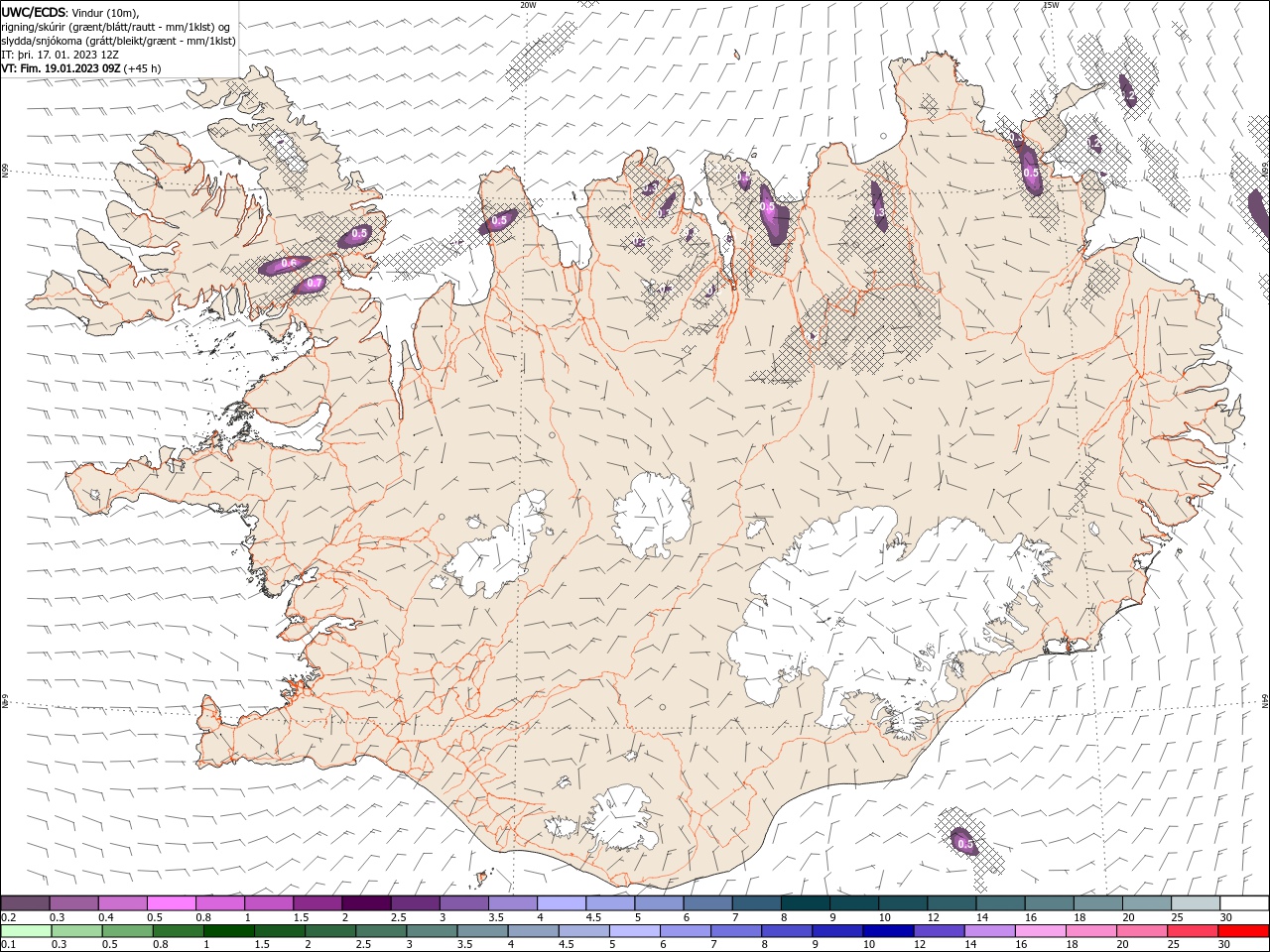1270x952 pixels.
Task: Pick the 18 mm swatch in snow legend
Action: pos(1097,903)
